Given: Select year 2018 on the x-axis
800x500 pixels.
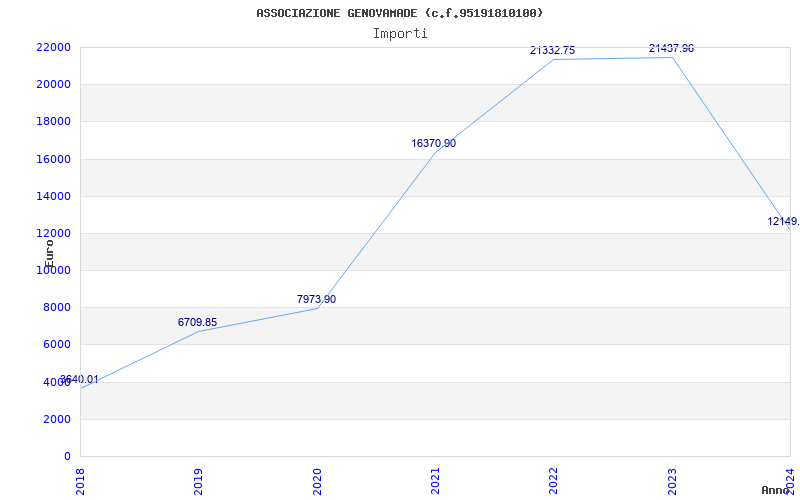Looking at the screenshot, I should (81, 480).
